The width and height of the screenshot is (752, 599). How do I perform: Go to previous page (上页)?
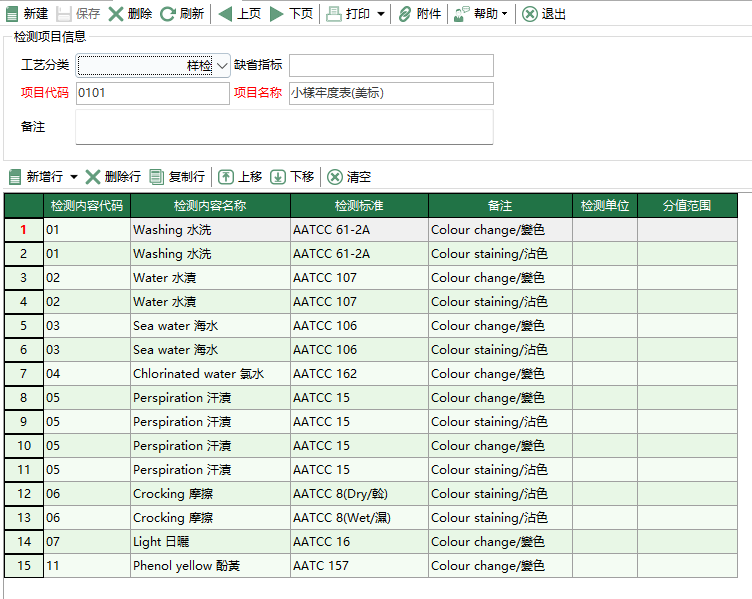pyautogui.click(x=225, y=14)
